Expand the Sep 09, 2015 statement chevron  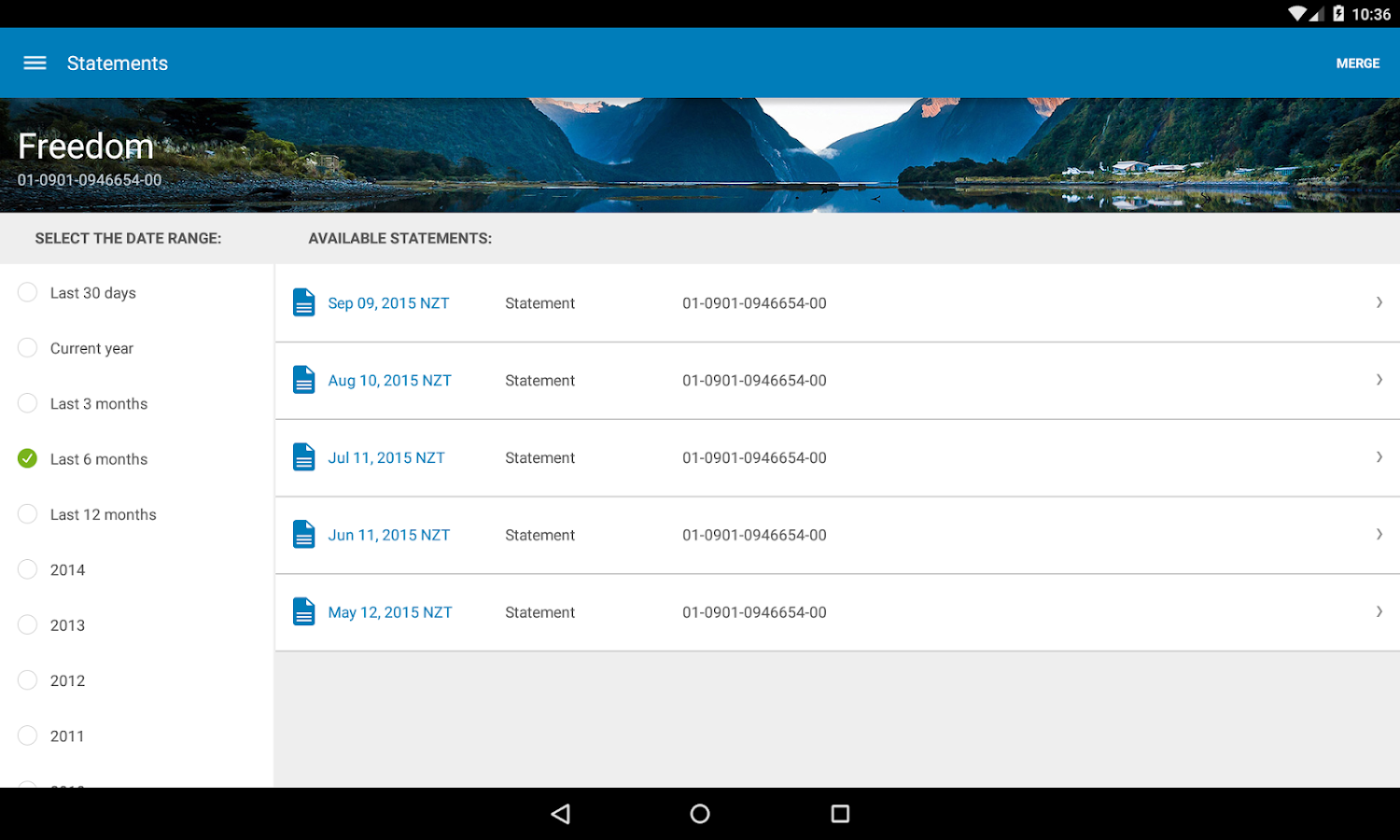point(1379,302)
